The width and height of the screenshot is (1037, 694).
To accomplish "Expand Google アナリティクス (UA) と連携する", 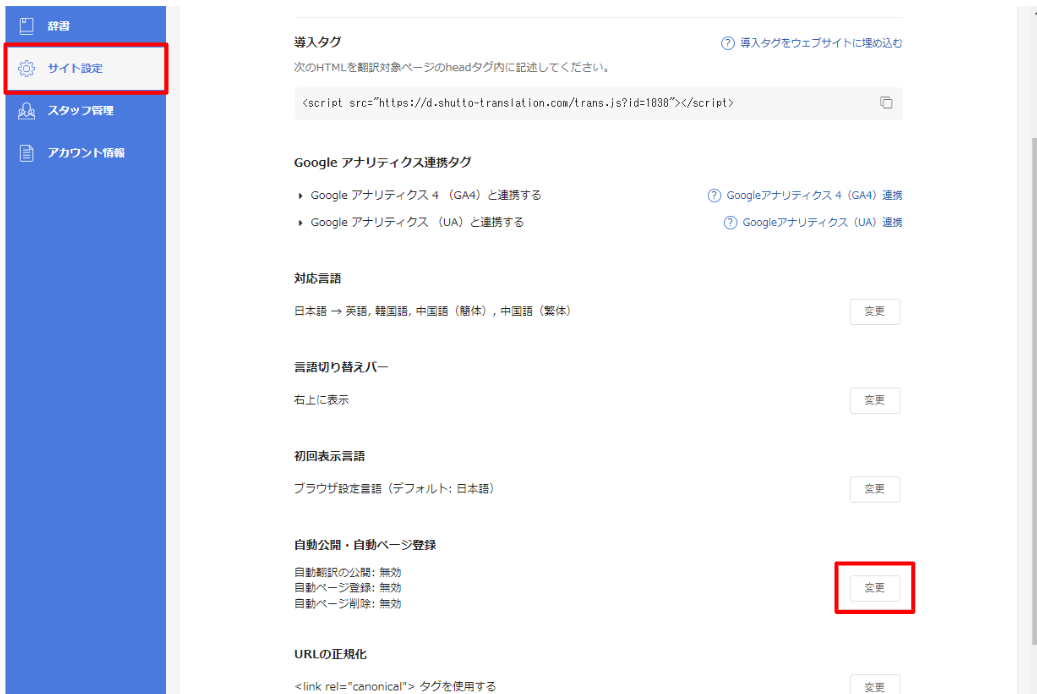I will pyautogui.click(x=411, y=222).
